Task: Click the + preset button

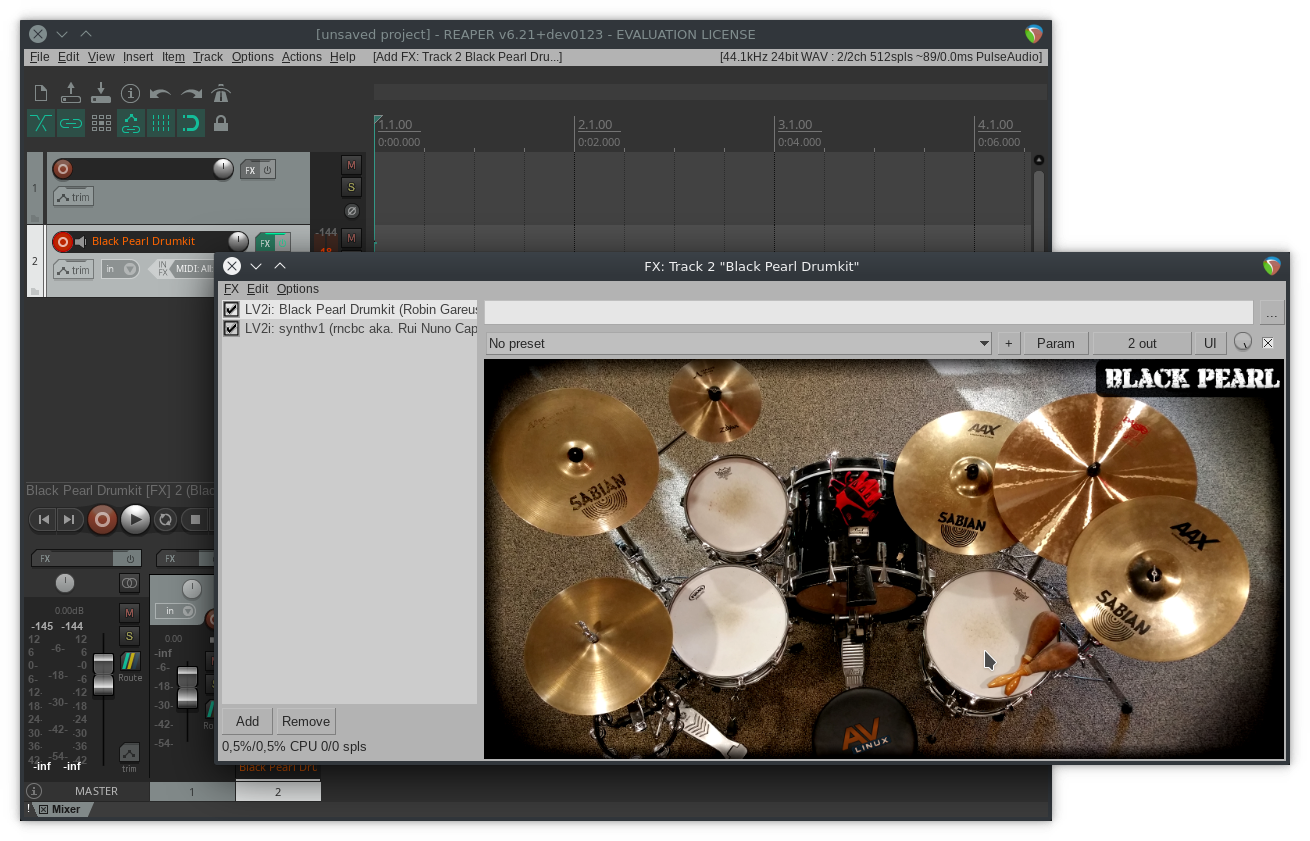Action: tap(1008, 343)
